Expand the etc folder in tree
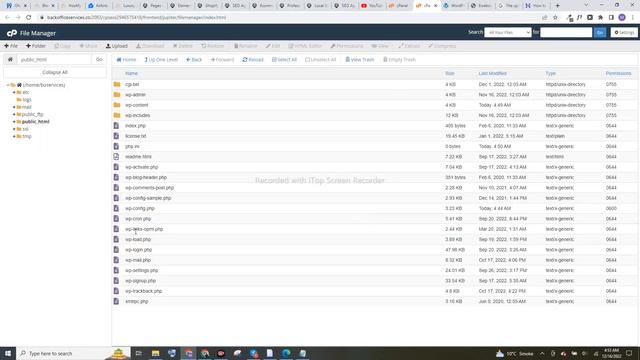The image size is (640, 360). click(14, 93)
